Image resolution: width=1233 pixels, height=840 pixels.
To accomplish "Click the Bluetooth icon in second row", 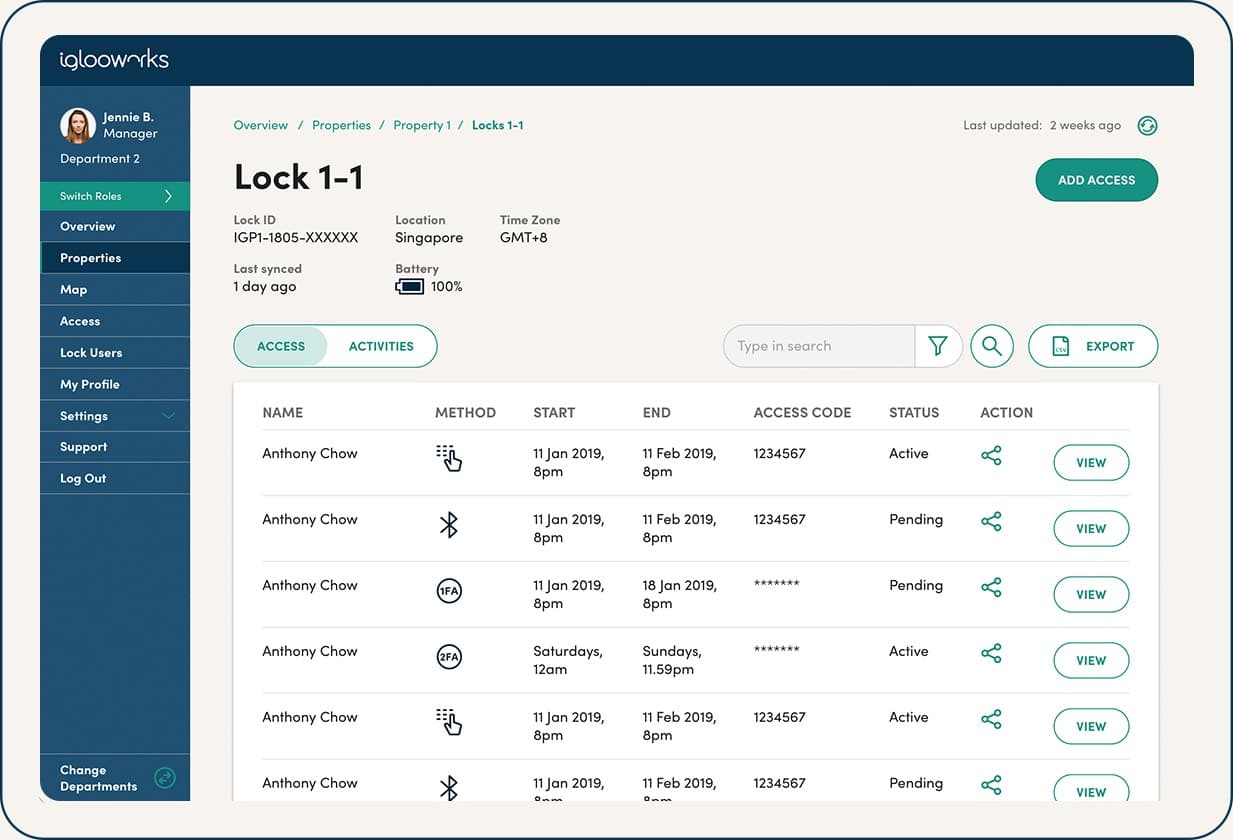I will point(449,524).
